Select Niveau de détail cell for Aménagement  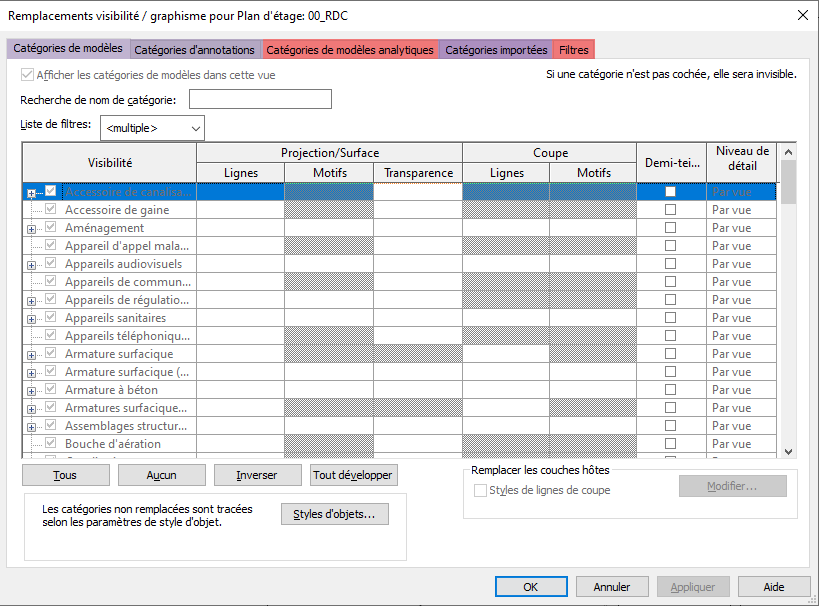pos(738,228)
